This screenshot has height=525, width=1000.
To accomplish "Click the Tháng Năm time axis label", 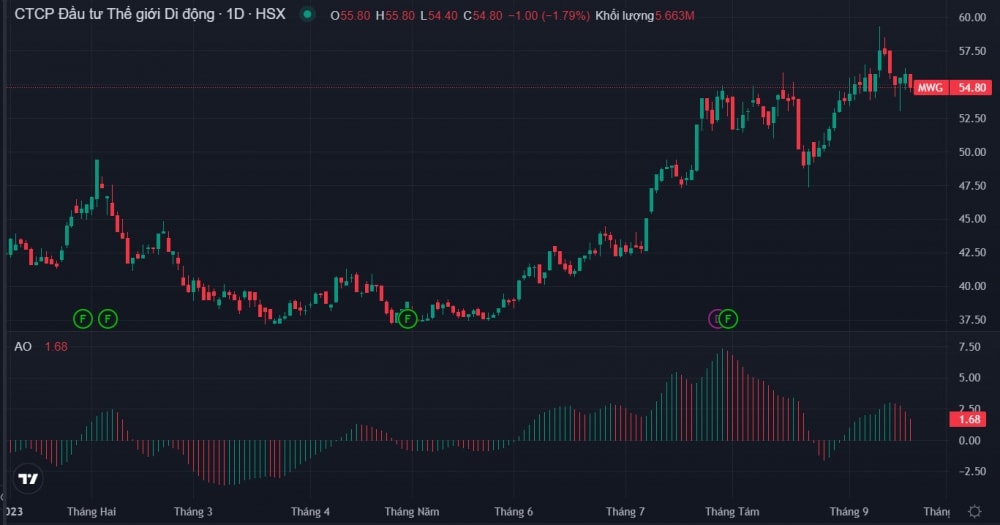I will point(412,512).
